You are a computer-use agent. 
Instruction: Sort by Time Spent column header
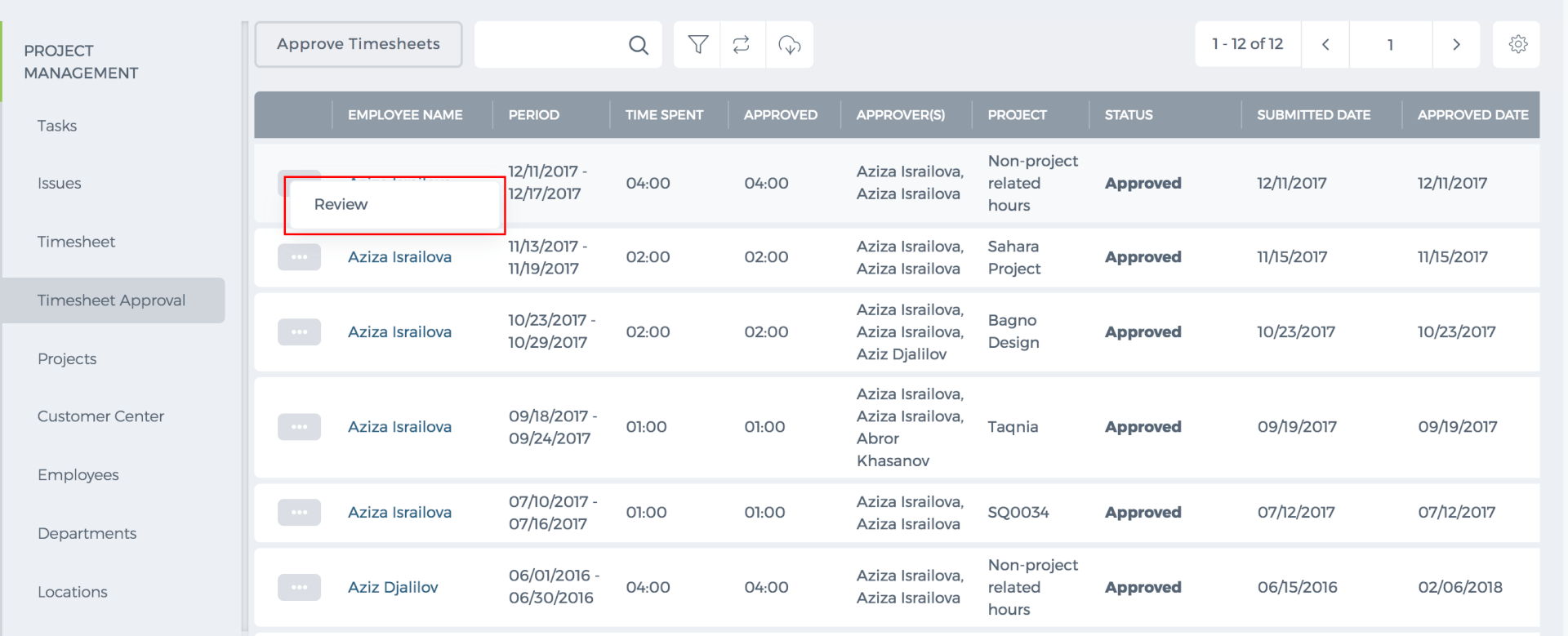664,115
